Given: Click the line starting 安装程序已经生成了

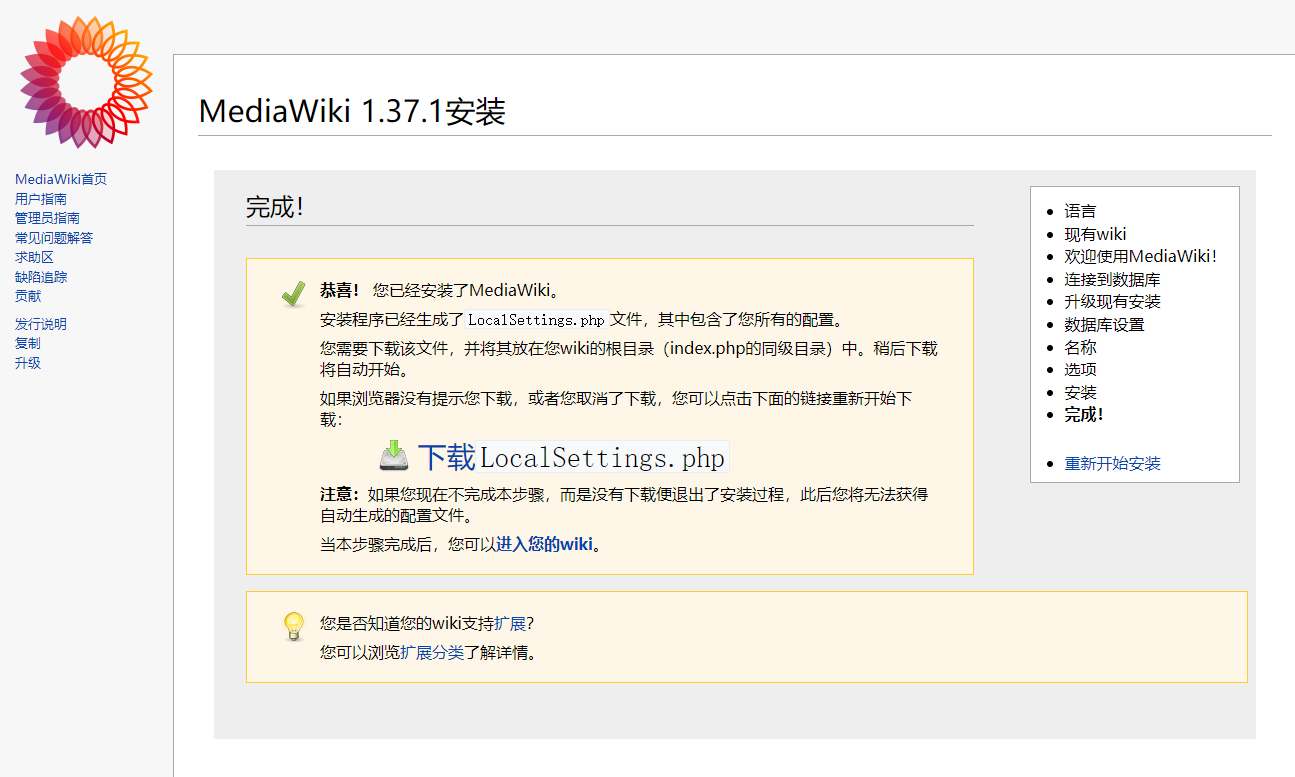Looking at the screenshot, I should 583,320.
